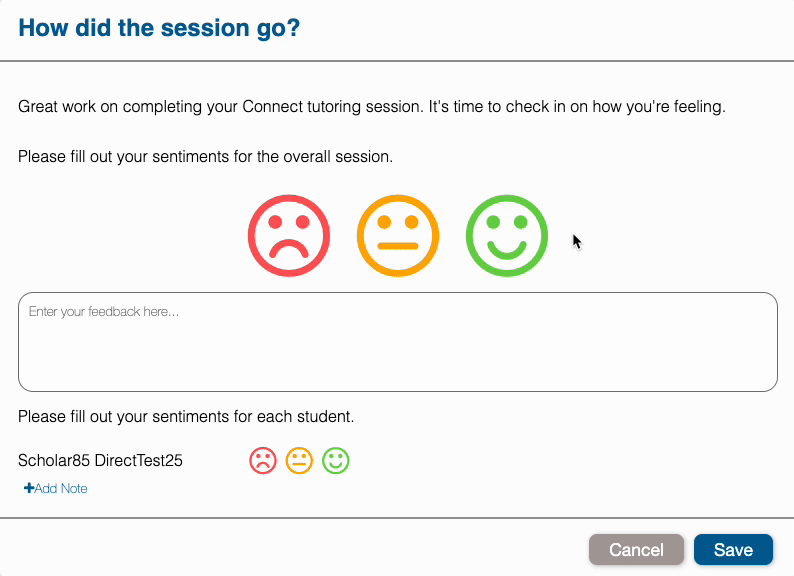Click the 'sentiments for each student' instruction
The height and width of the screenshot is (576, 794).
point(186,416)
